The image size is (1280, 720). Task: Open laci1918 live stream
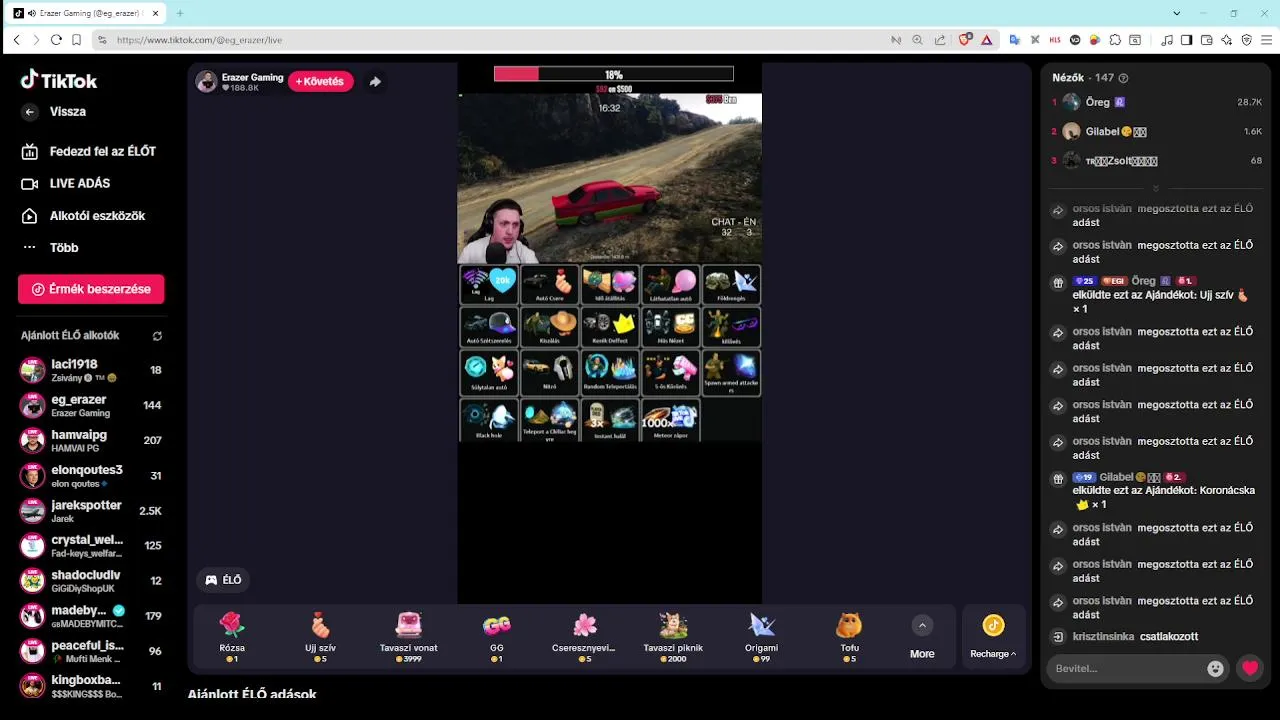[x=91, y=370]
